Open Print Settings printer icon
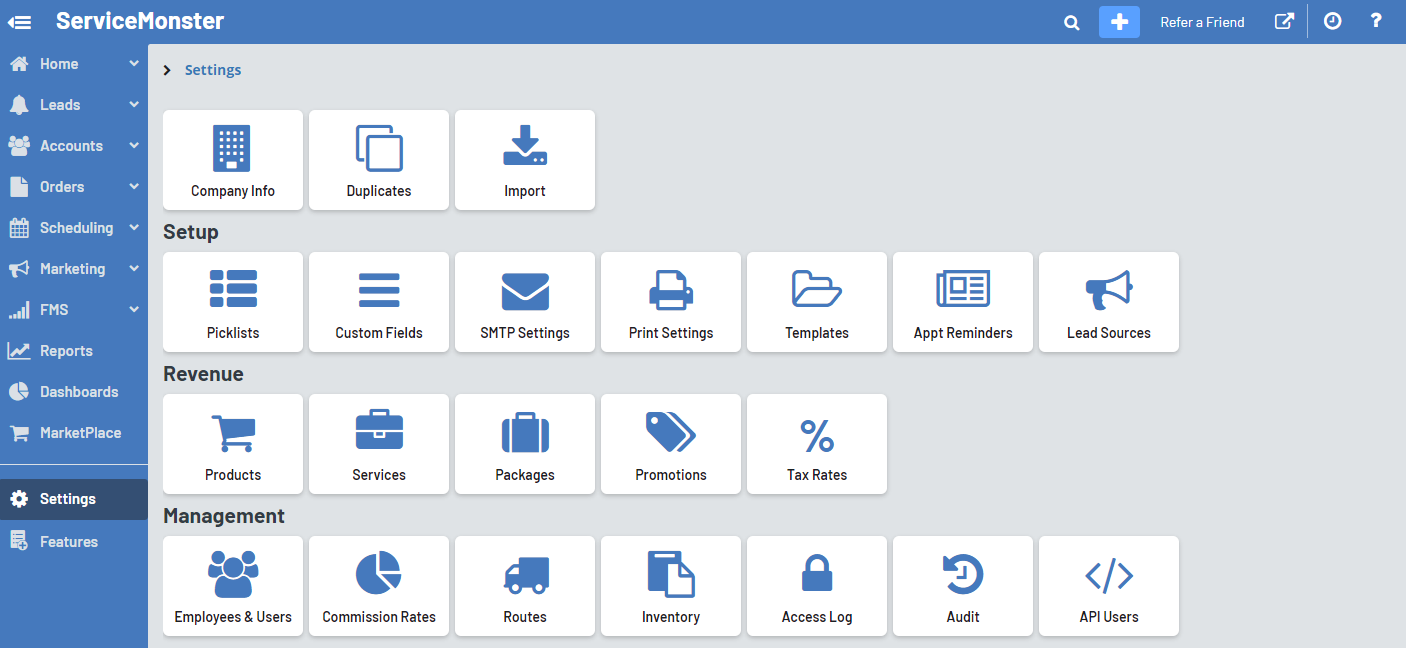Screen dimensions: 1406x648 tap(671, 291)
